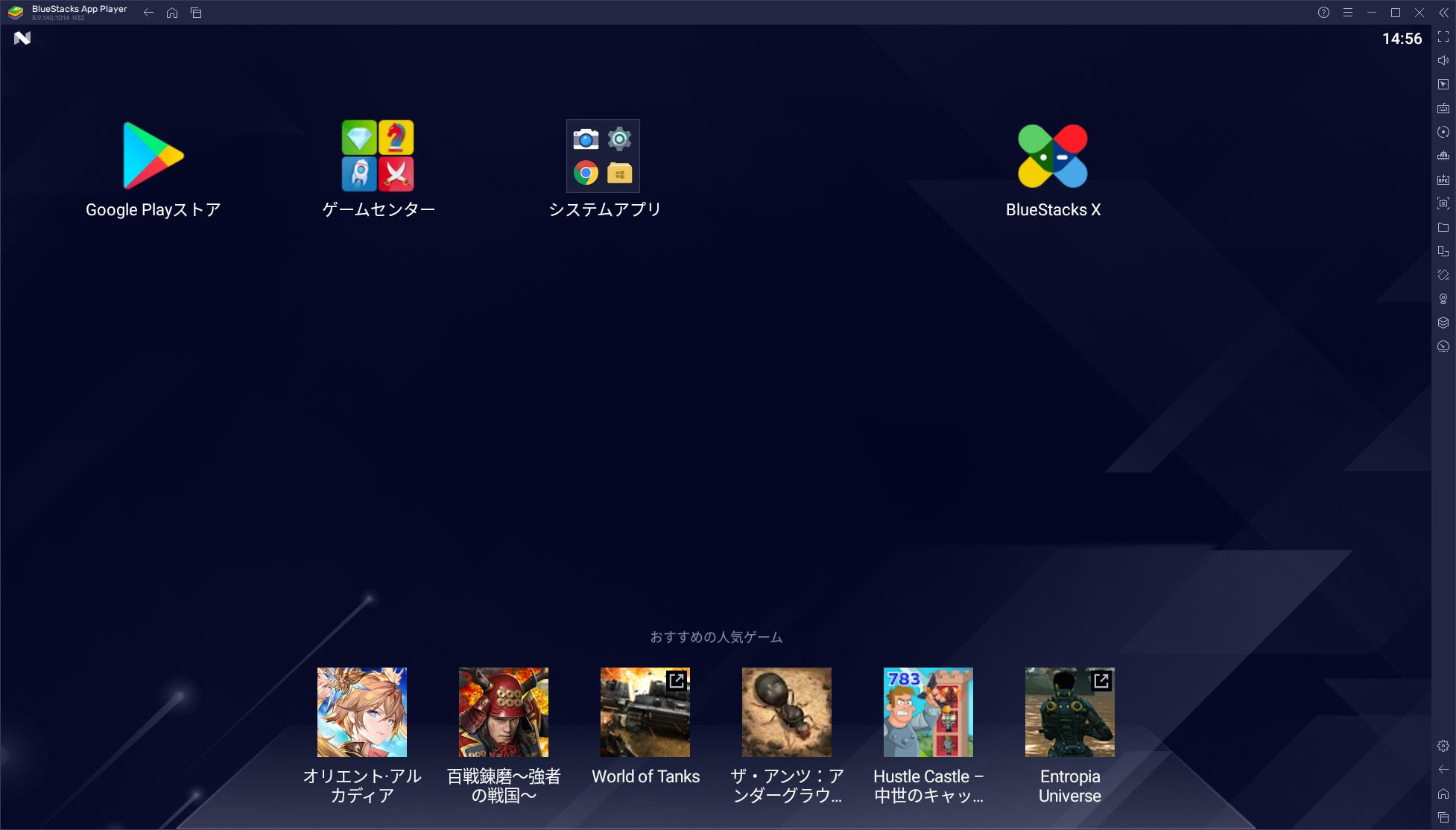The image size is (1456, 830).
Task: Toggle BlueStacks multi-instance manager icon
Action: tap(1443, 253)
